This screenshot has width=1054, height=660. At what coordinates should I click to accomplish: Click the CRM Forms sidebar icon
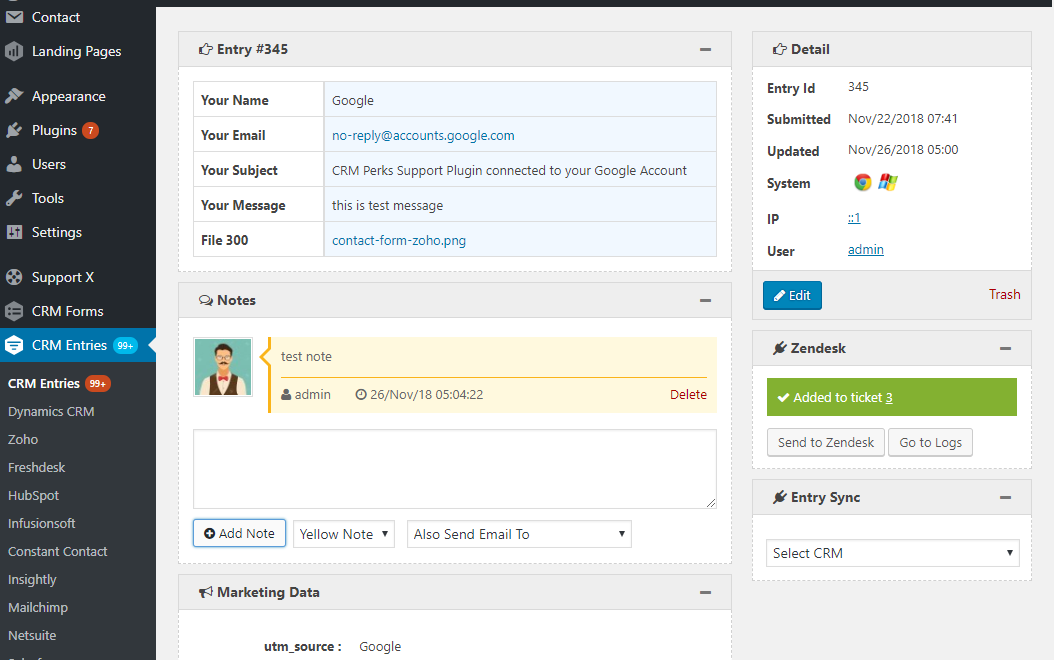click(x=14, y=311)
